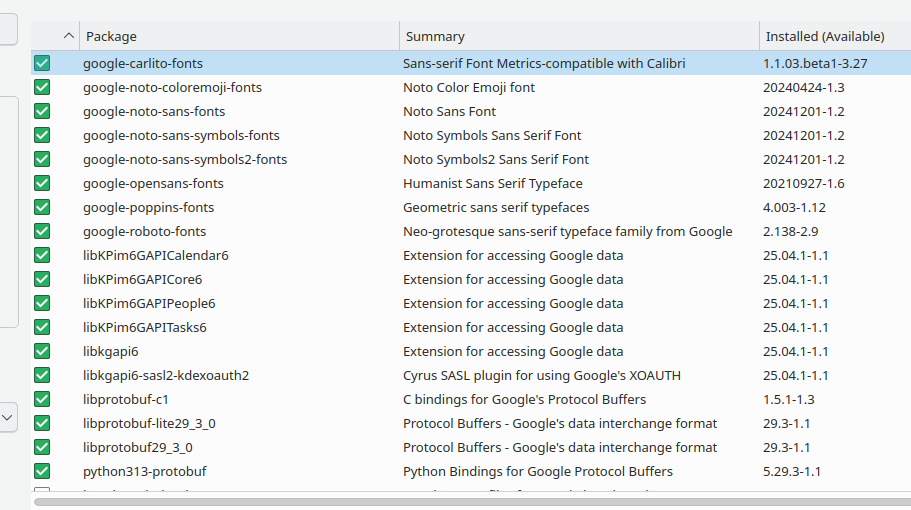Select the google-noto-sans-symbols-fonts package name

pos(181,135)
